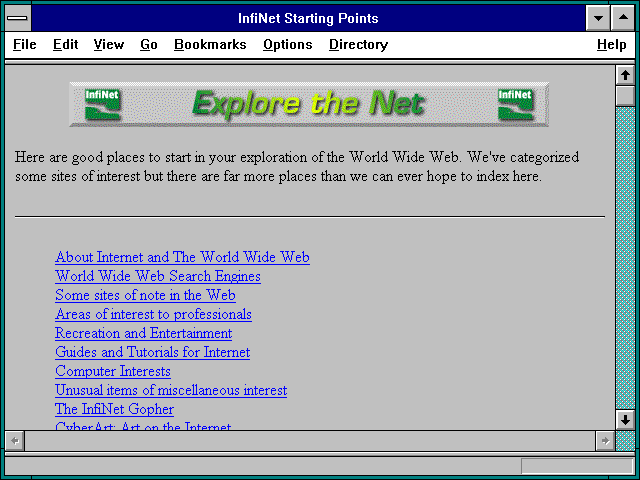Open the View menu
Image resolution: width=640 pixels, height=480 pixels.
(x=109, y=44)
